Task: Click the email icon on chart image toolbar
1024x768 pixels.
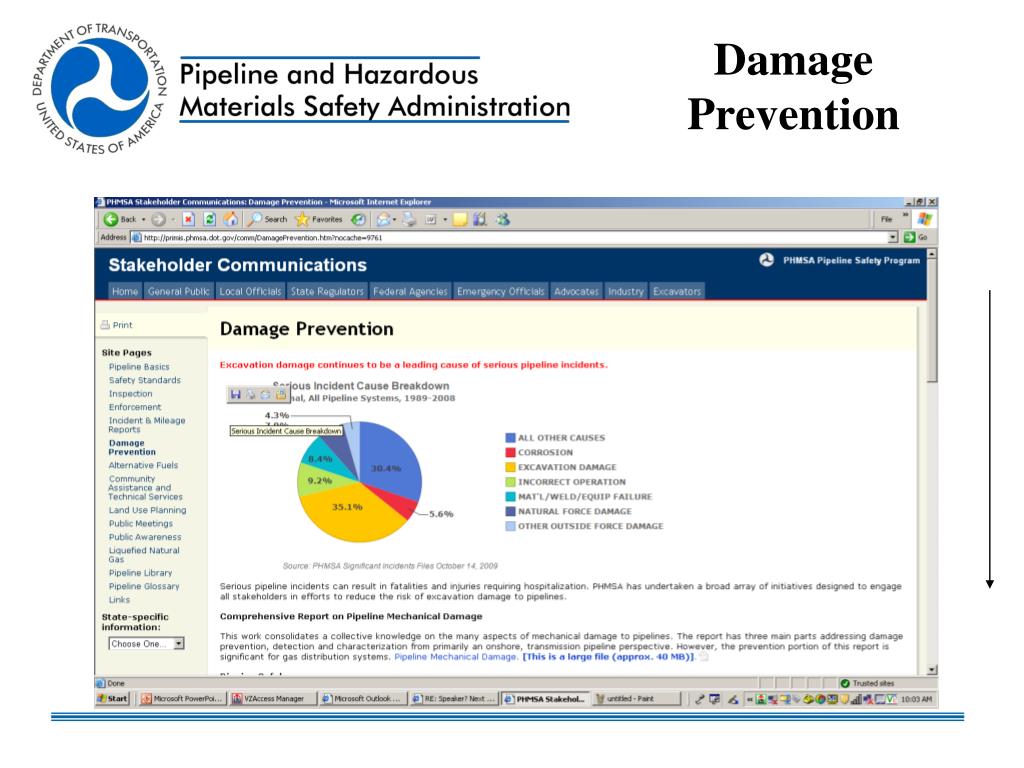Action: [266, 394]
